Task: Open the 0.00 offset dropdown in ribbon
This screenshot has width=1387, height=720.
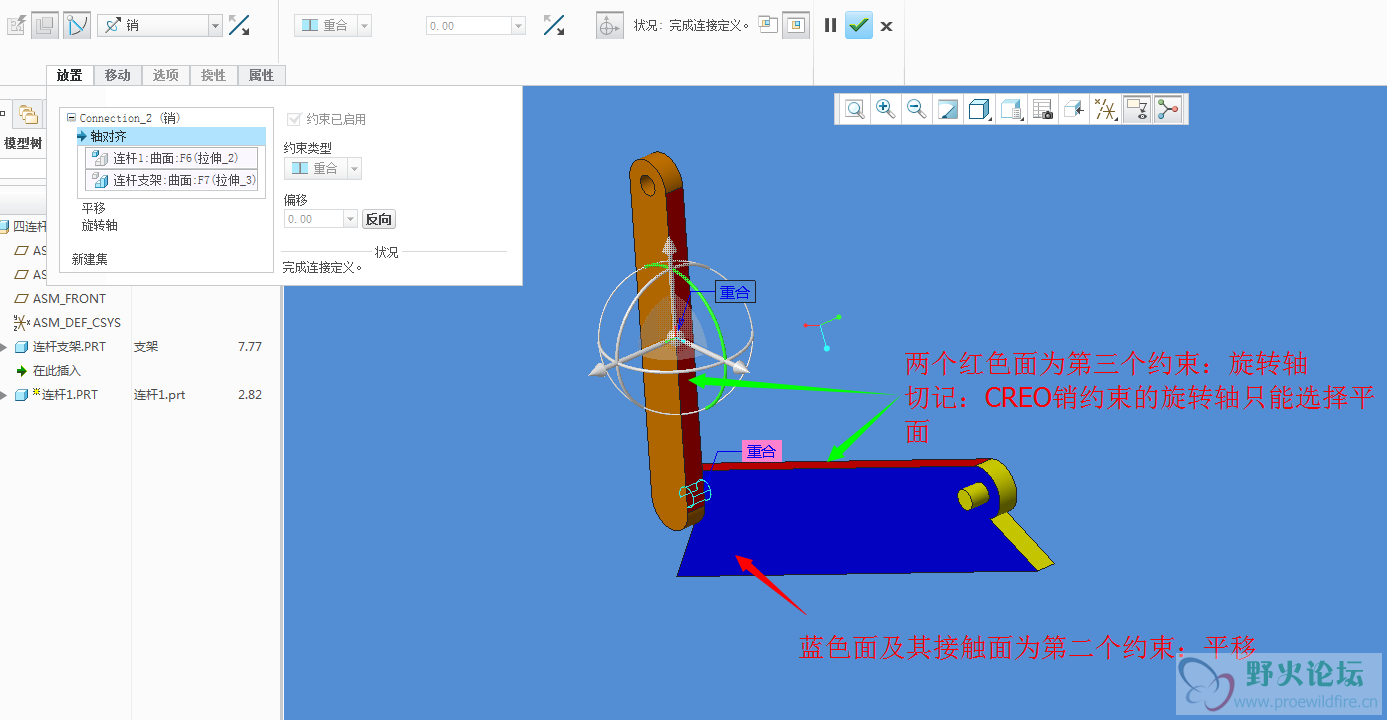Action: pos(518,26)
